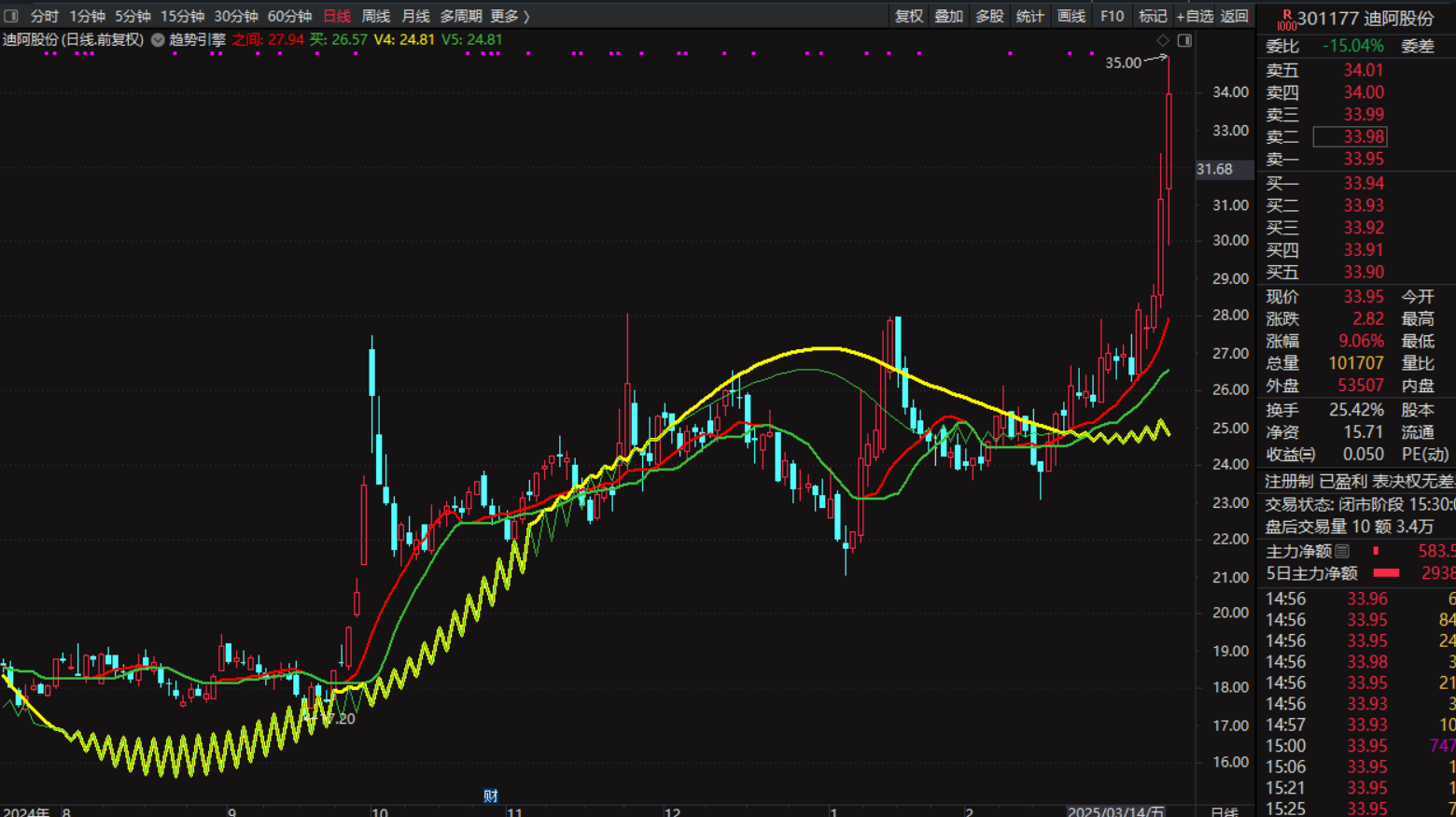Toggle the left sidebar panel icon
The width and height of the screenshot is (1456, 817).
[x=11, y=16]
